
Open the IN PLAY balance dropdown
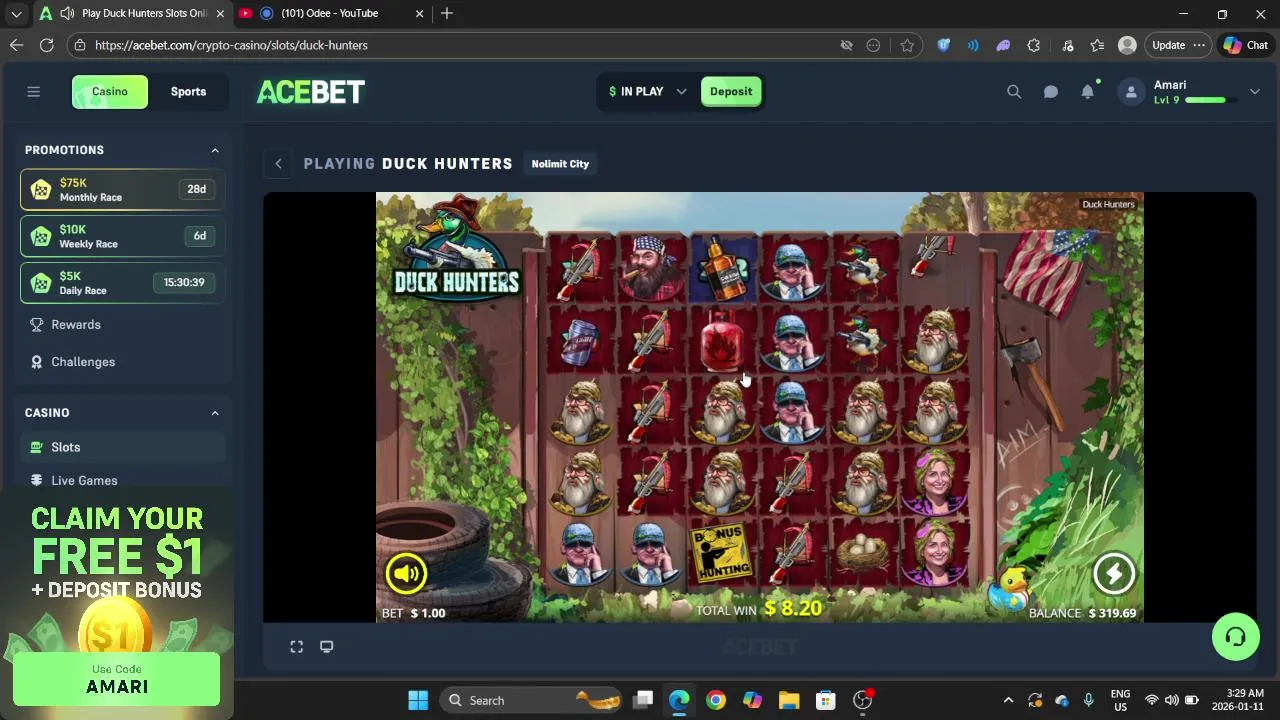coord(647,92)
